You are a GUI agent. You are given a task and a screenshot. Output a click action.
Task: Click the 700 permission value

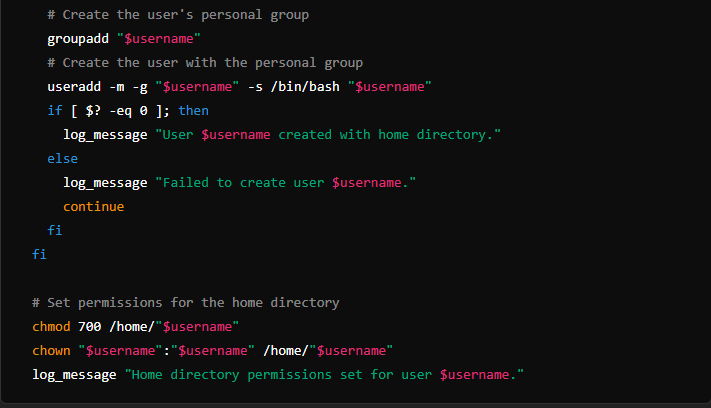point(90,326)
